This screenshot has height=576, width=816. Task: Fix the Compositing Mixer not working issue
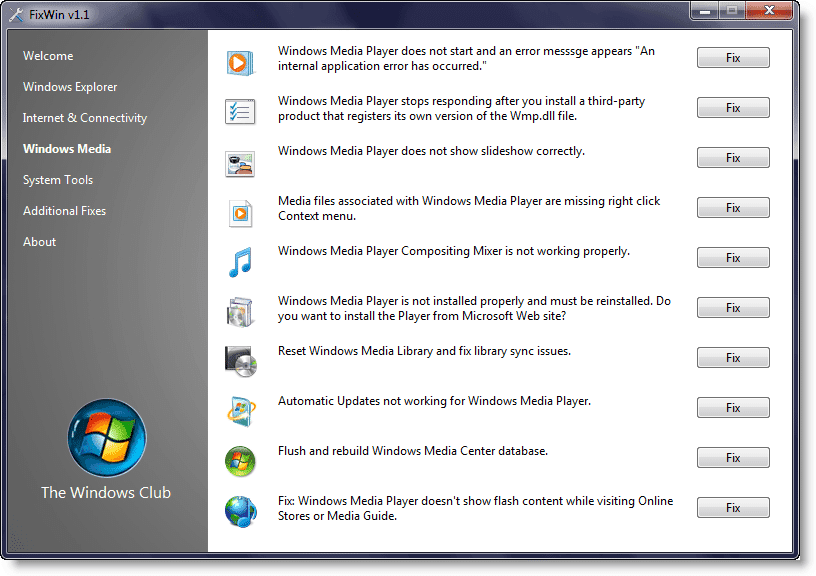point(733,258)
